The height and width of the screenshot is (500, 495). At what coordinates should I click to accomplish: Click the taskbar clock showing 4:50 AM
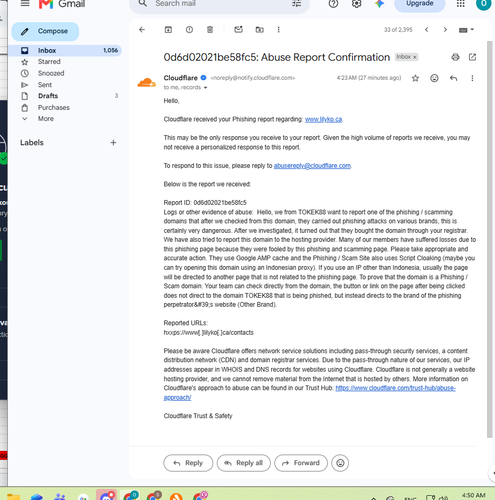(474, 495)
